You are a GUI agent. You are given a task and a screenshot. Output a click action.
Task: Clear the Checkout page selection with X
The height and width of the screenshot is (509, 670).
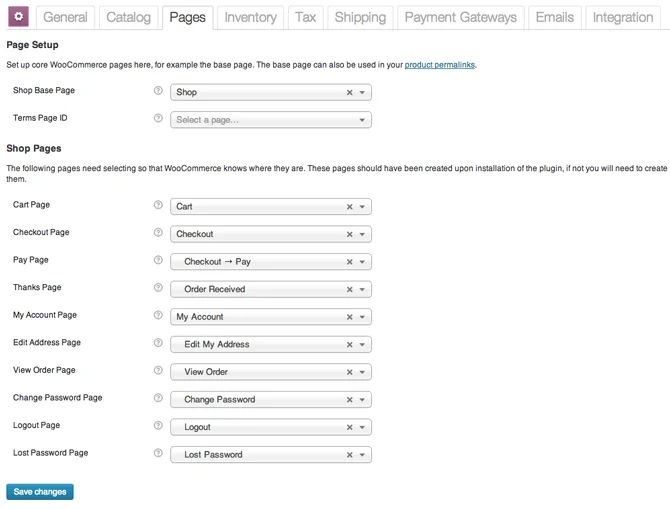[x=349, y=234]
